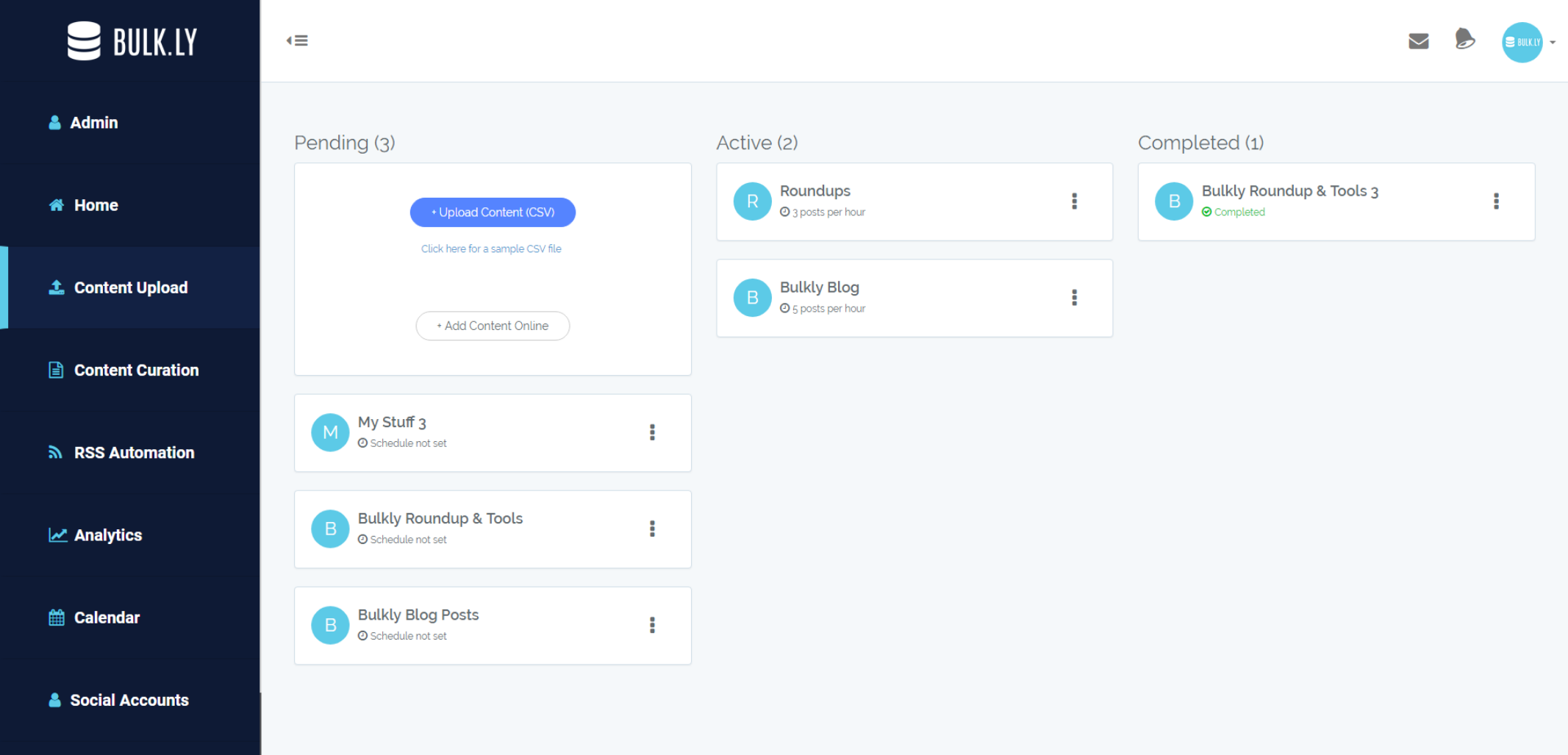
Task: Open the Bulkly Roundup & Tools 3 title
Action: click(x=1290, y=191)
